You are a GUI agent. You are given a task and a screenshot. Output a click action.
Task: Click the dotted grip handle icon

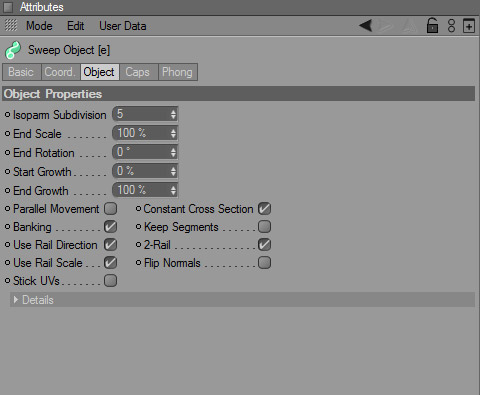coord(11,25)
